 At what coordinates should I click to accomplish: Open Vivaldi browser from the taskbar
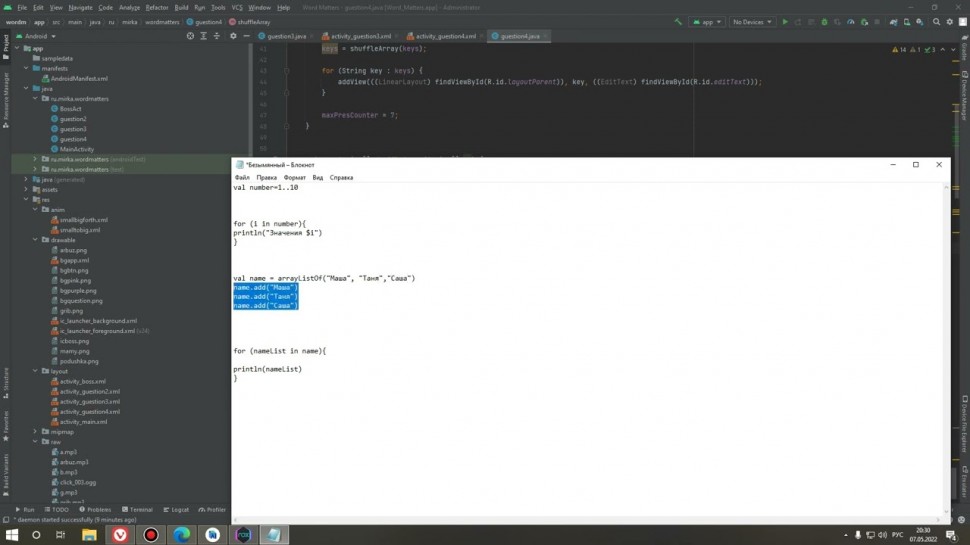pos(119,535)
